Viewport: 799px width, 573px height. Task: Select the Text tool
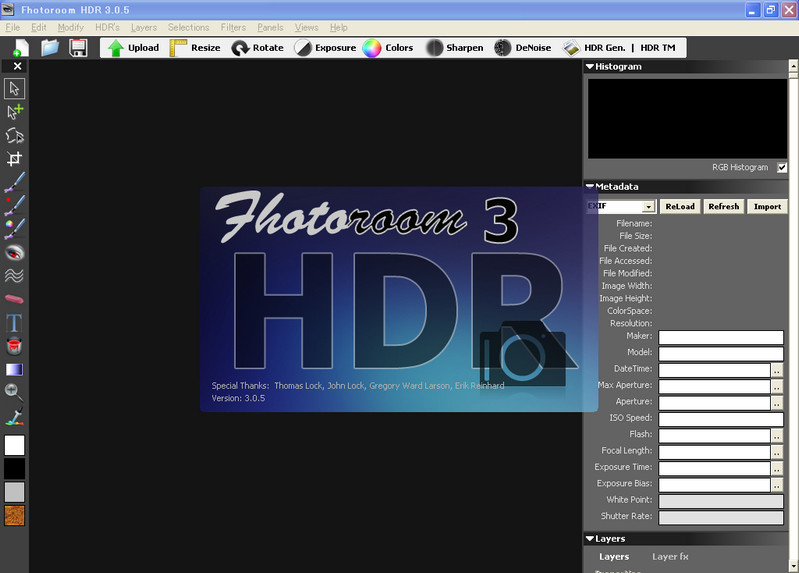pyautogui.click(x=14, y=323)
